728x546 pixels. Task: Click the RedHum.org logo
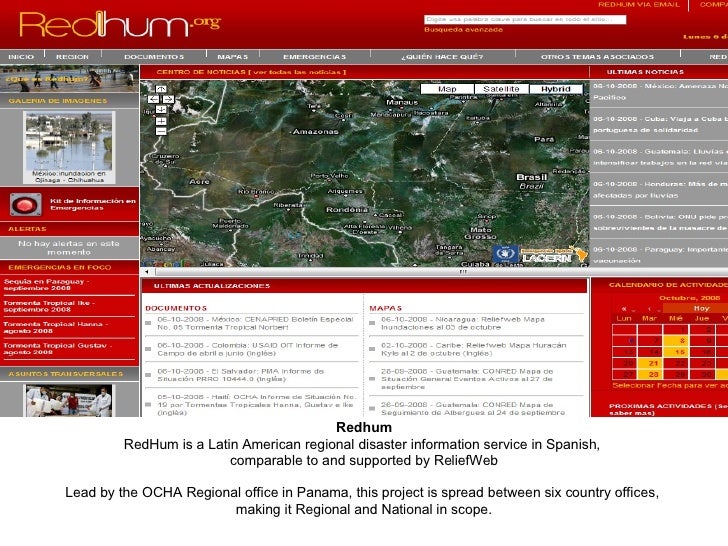pos(120,24)
